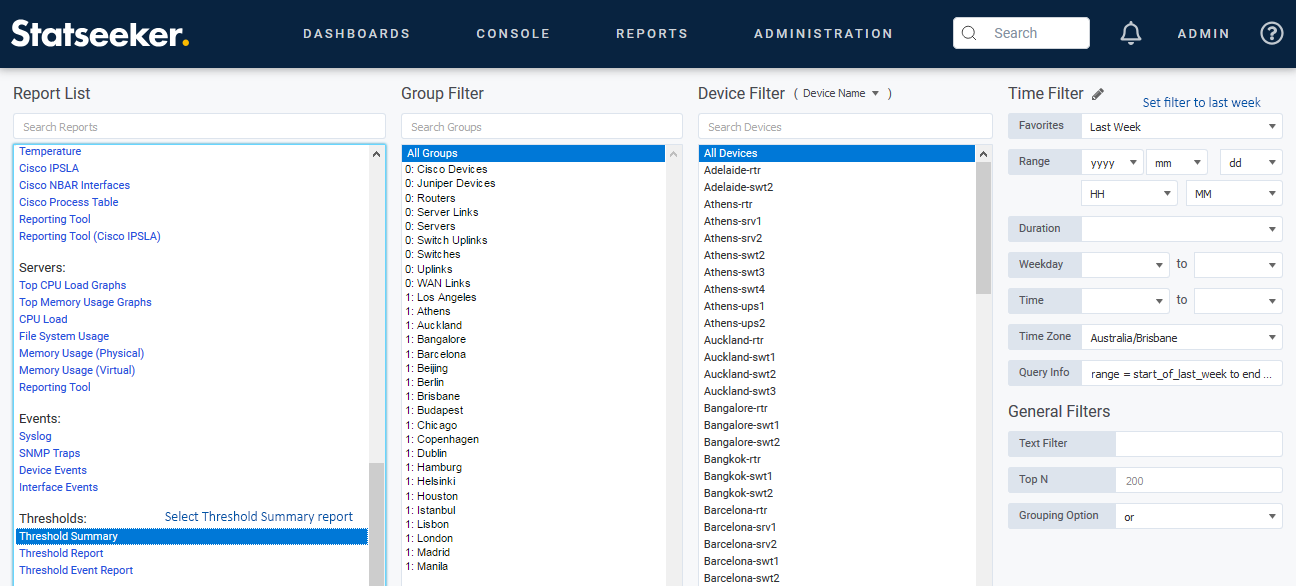Image resolution: width=1296 pixels, height=586 pixels.
Task: Open the Duration dropdown
Action: point(1181,229)
